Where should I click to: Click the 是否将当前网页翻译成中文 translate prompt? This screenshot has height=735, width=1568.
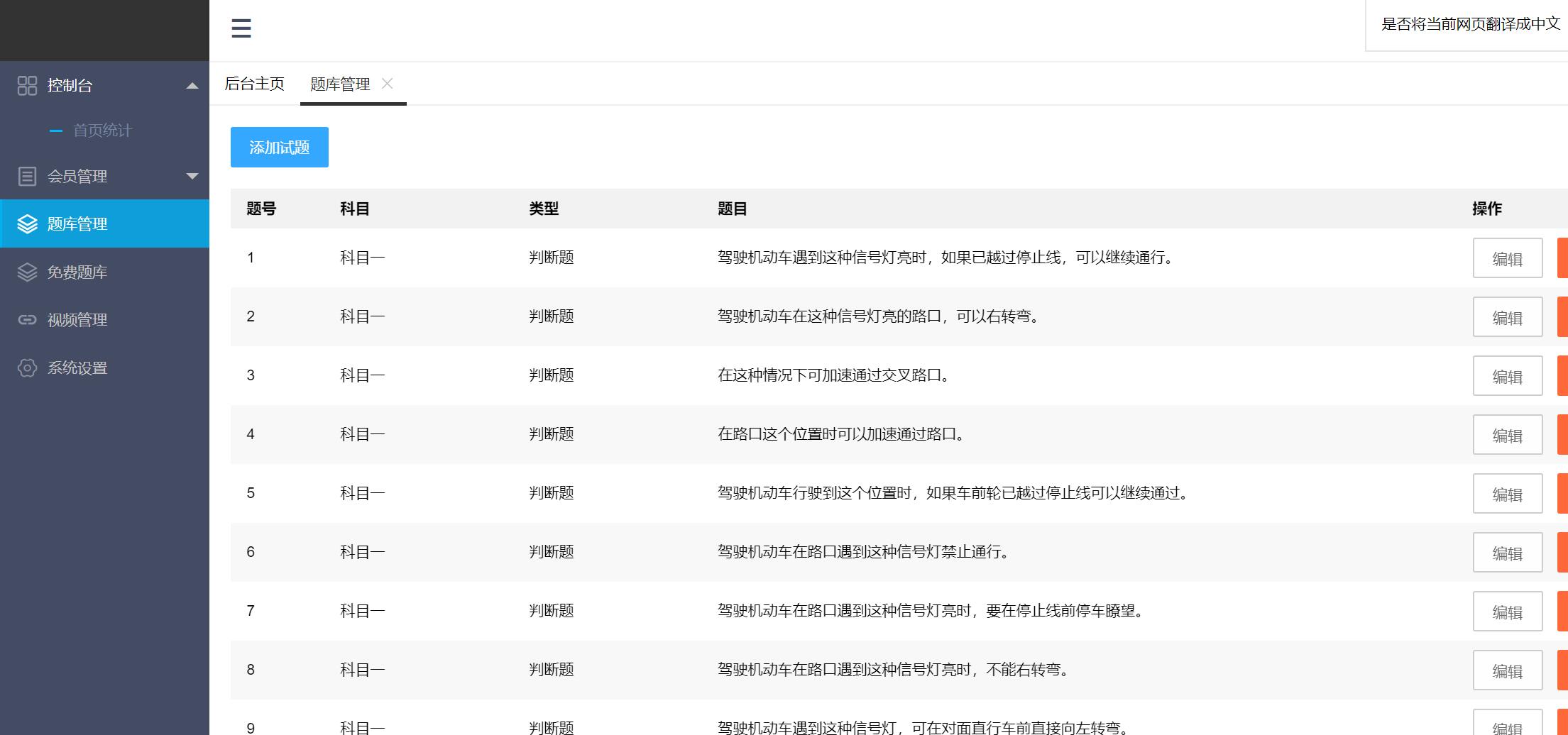[1470, 24]
